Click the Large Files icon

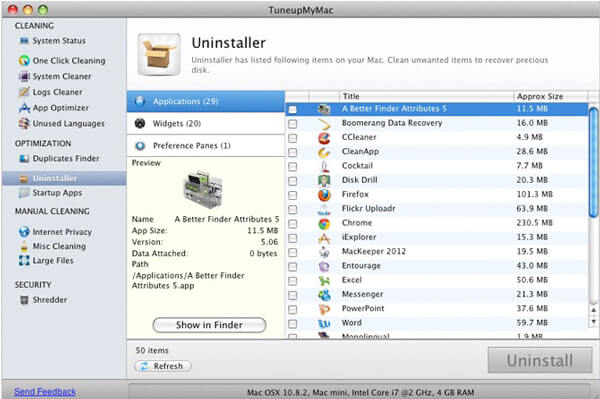tap(24, 261)
